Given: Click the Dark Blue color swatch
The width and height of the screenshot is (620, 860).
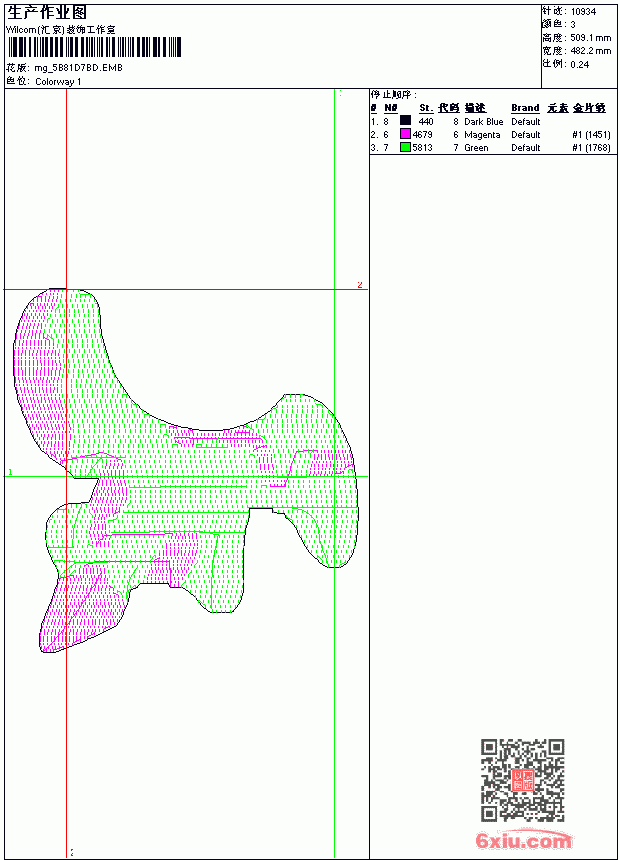Looking at the screenshot, I should click(x=405, y=121).
